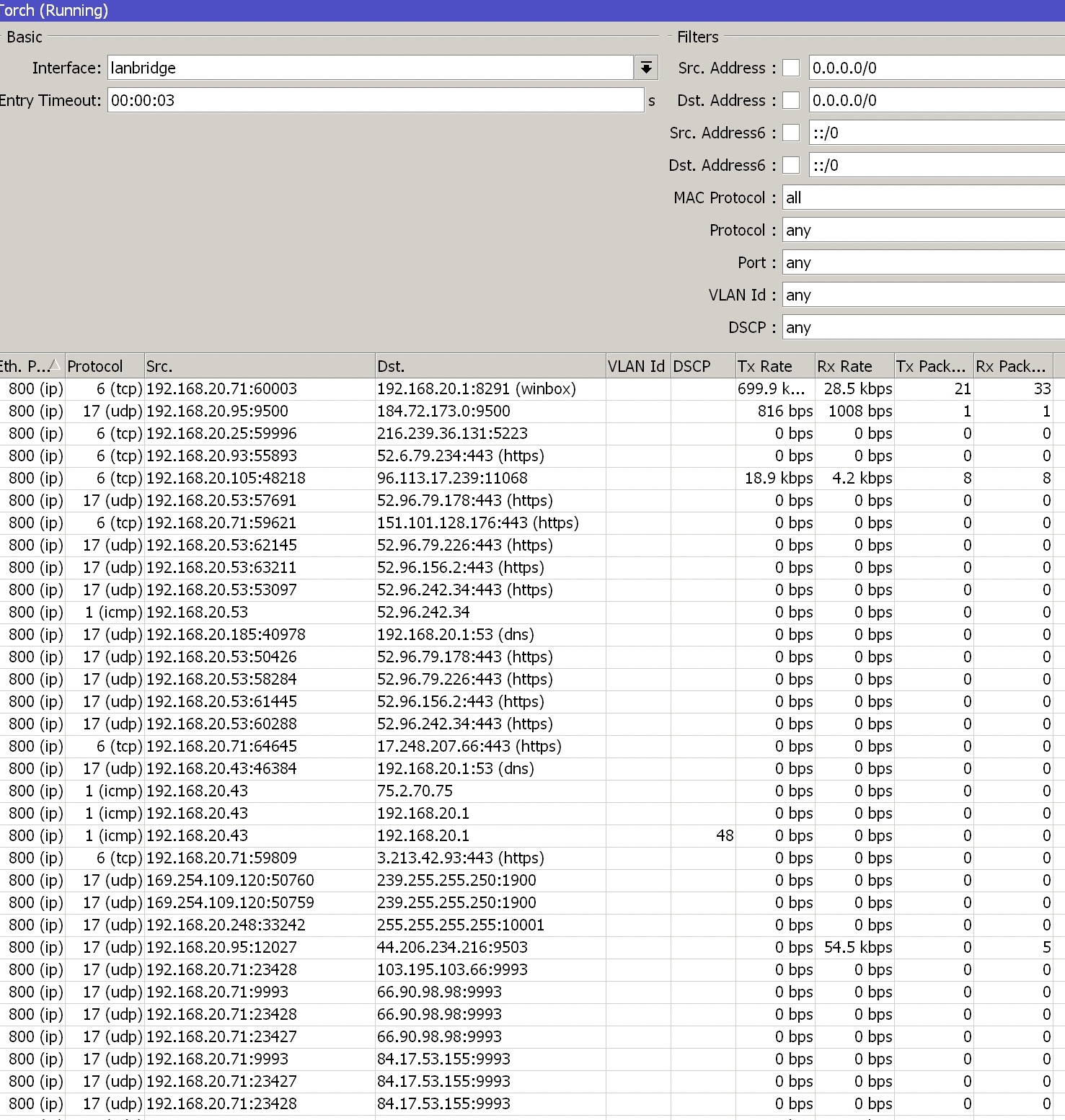Click the Eth. P. sorted column header
The image size is (1065, 1120).
[30, 365]
